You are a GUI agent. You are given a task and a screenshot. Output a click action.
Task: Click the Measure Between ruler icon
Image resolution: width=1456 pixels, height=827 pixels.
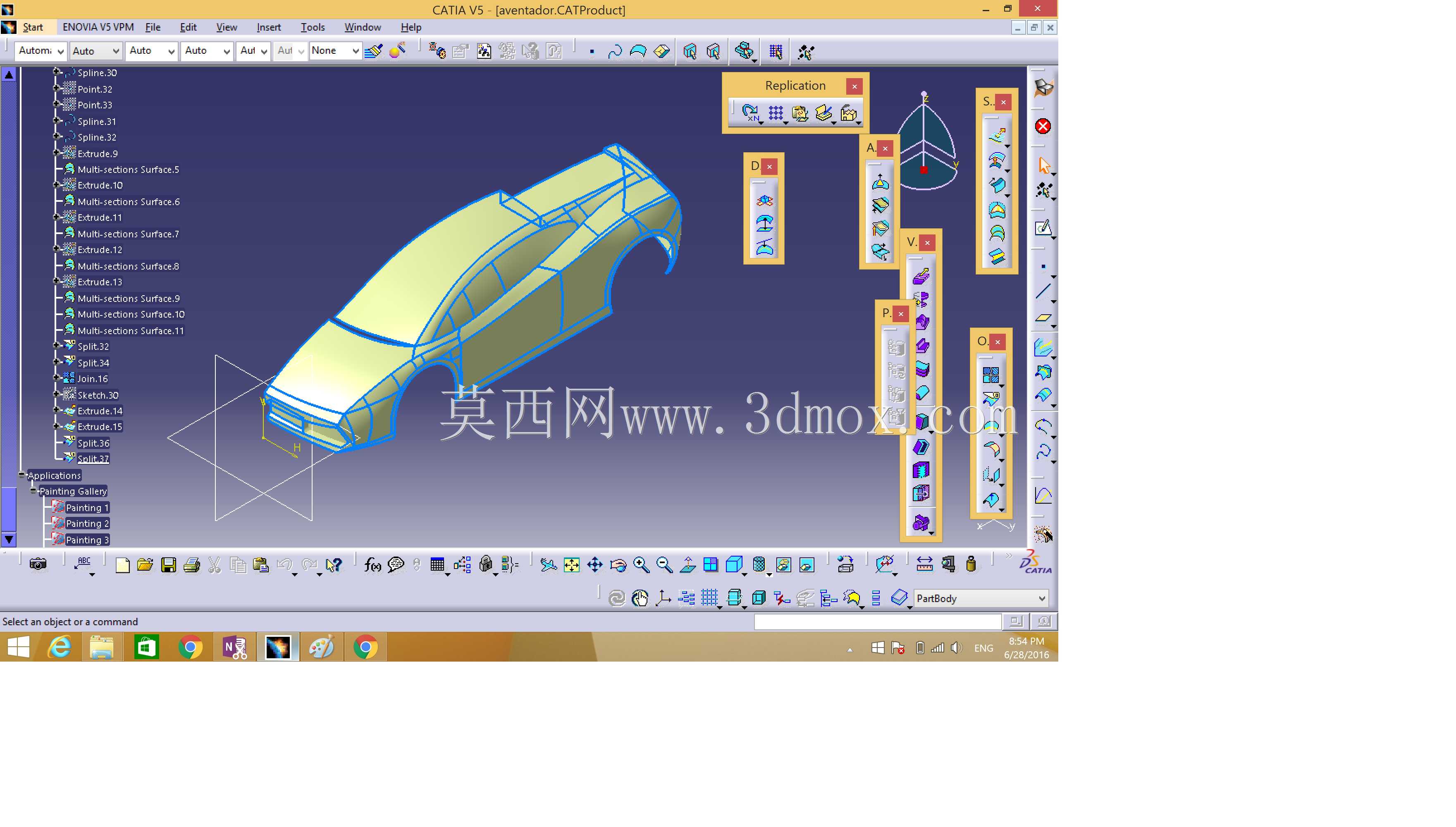[924, 564]
